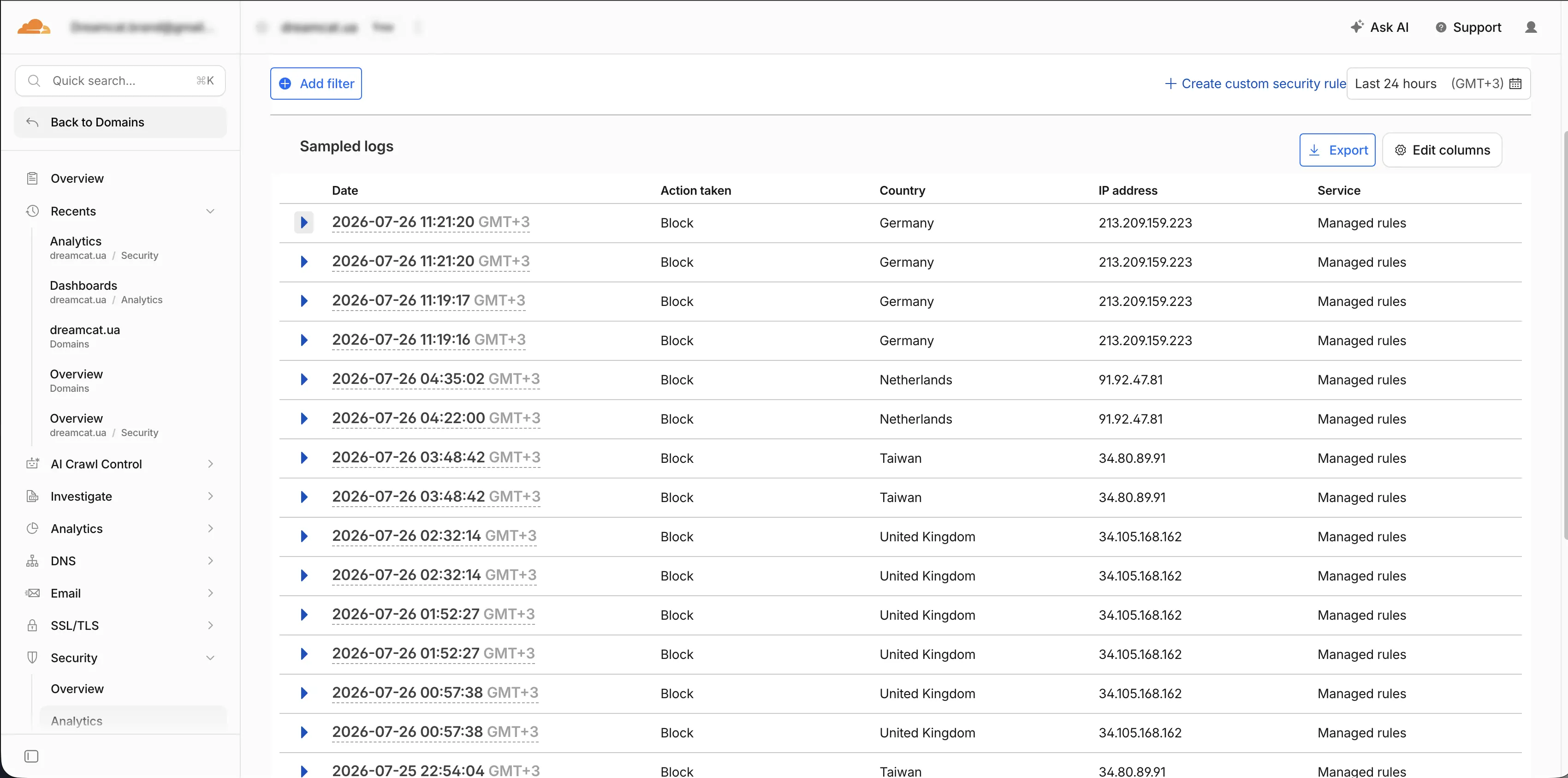Click the calendar icon in time range picker

pyautogui.click(x=1515, y=84)
